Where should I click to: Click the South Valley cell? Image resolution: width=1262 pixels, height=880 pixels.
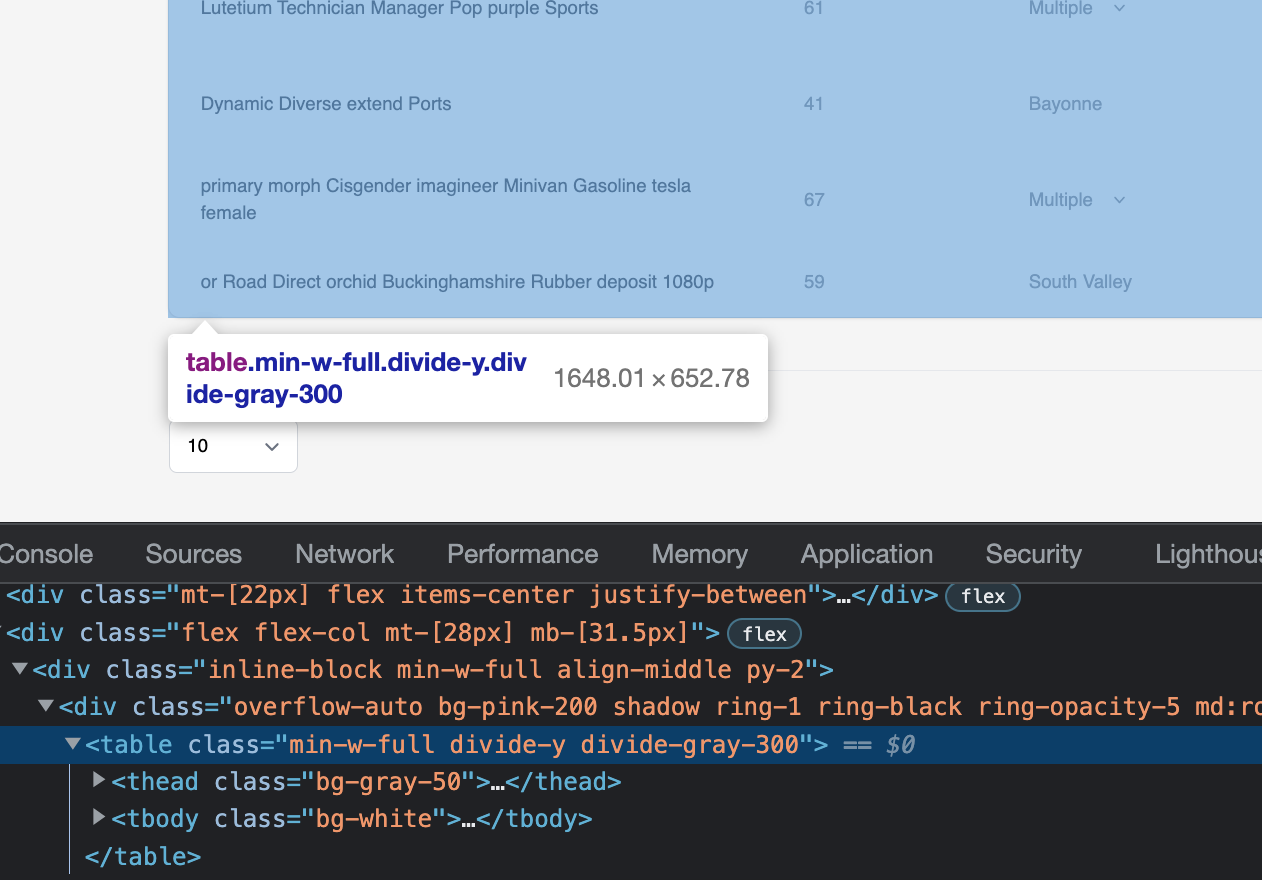point(1080,282)
